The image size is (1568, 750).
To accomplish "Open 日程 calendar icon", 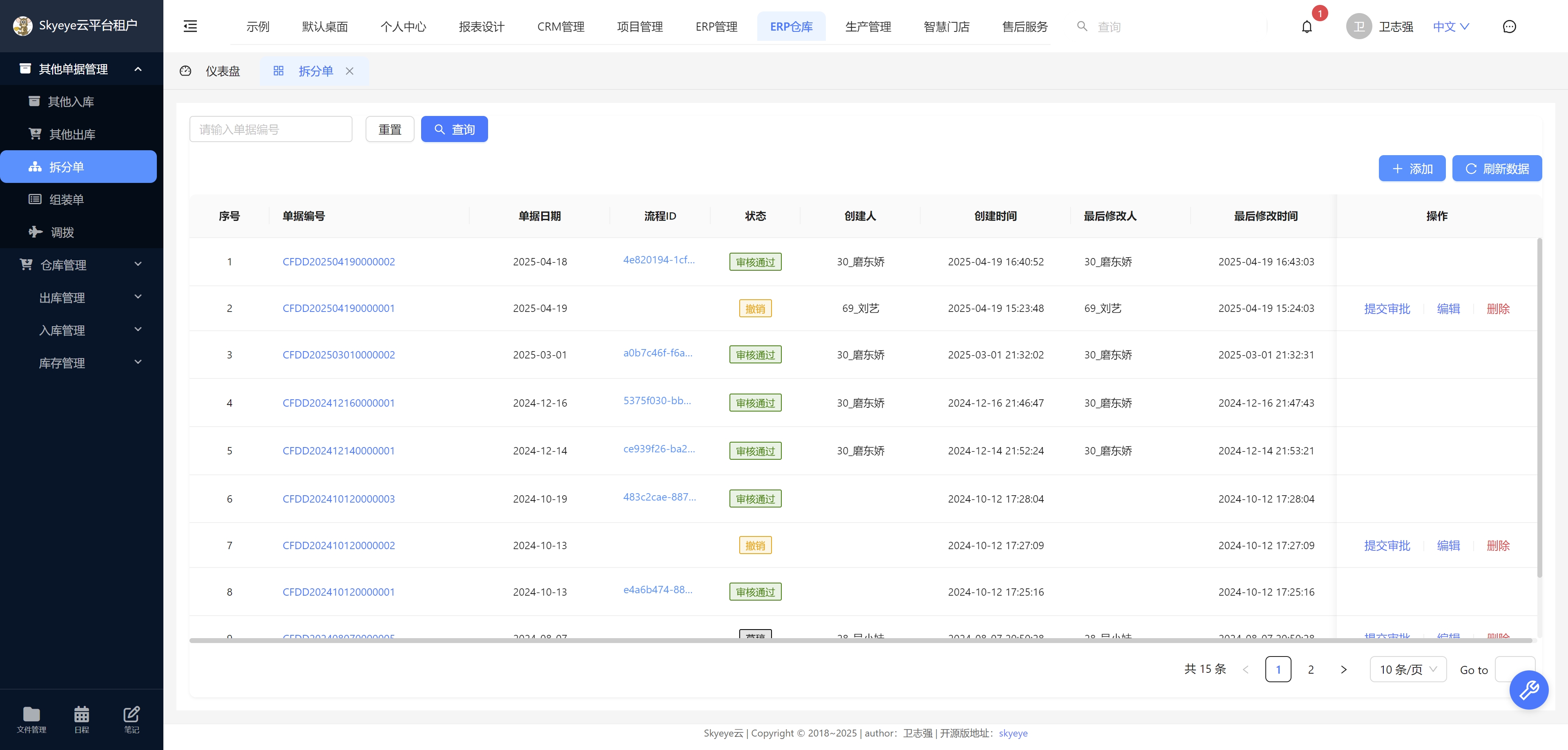I will tap(82, 714).
